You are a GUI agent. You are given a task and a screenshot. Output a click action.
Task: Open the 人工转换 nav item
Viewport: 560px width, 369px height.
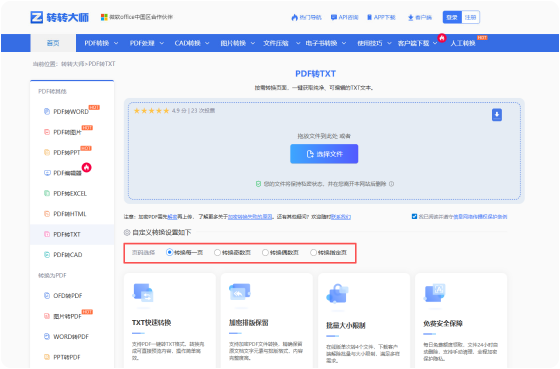coord(463,43)
